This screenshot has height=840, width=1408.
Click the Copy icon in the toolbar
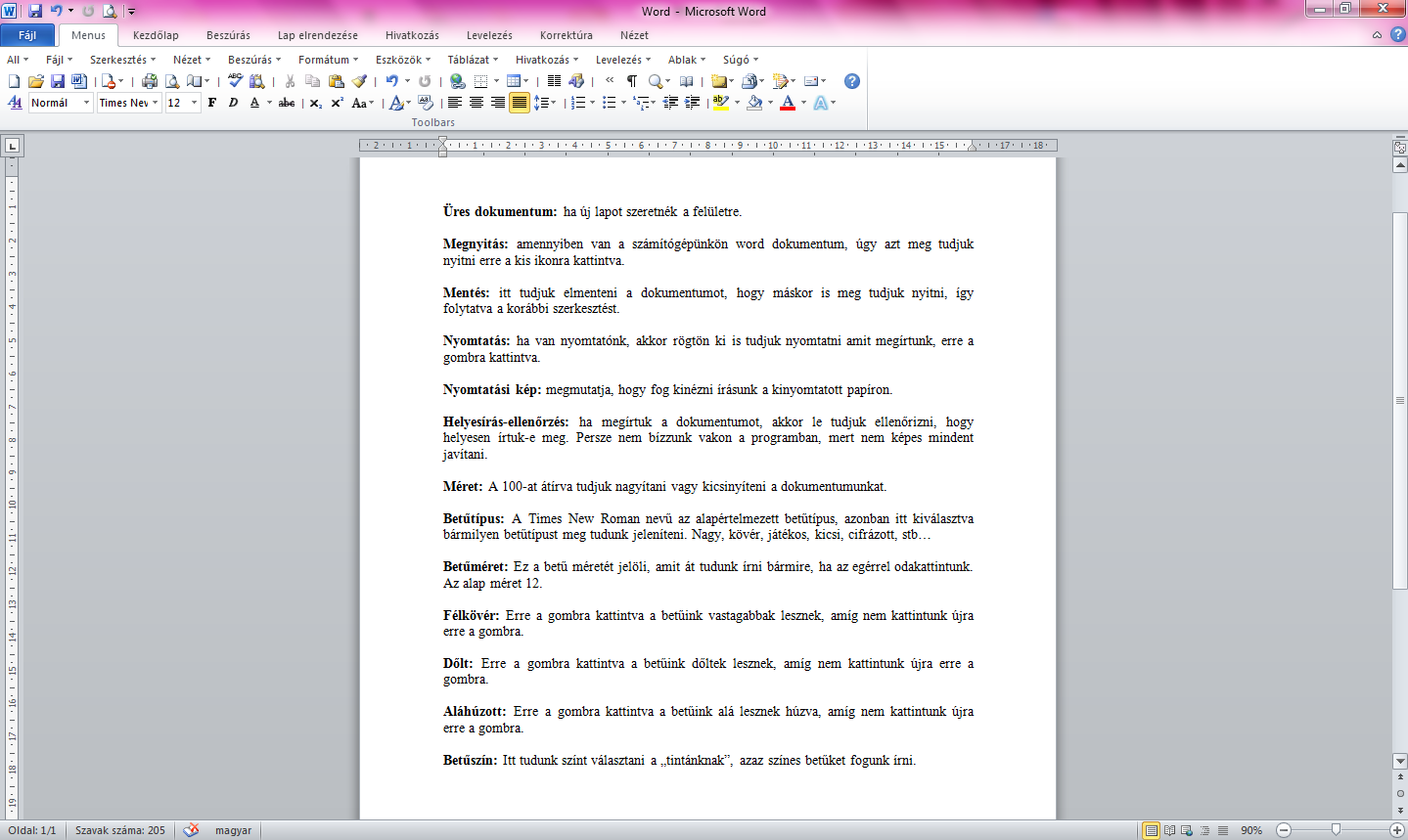(312, 81)
